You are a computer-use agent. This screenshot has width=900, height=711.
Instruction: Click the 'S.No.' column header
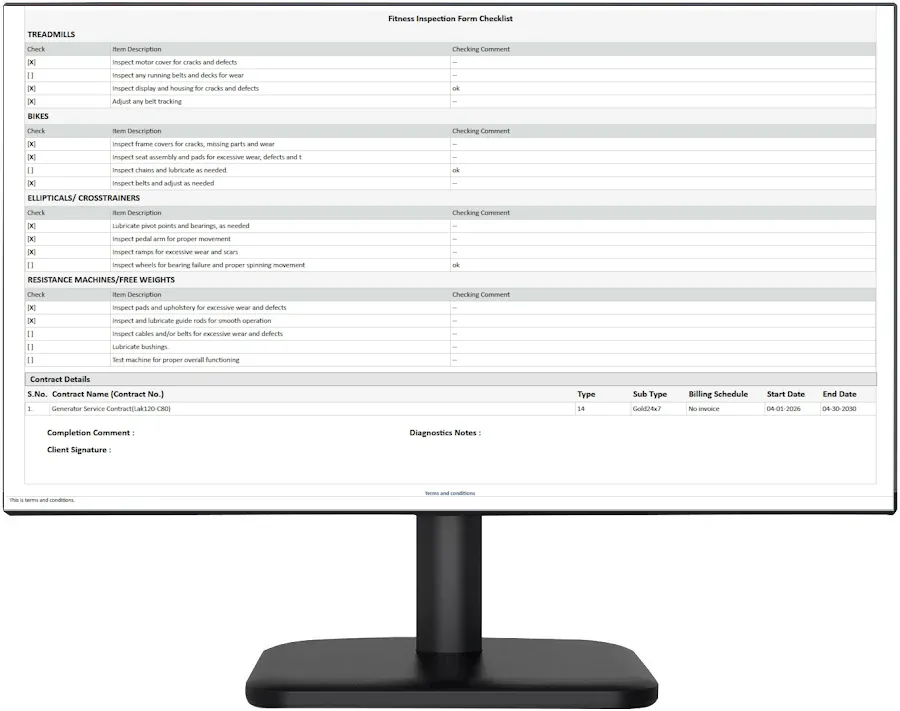[37, 394]
